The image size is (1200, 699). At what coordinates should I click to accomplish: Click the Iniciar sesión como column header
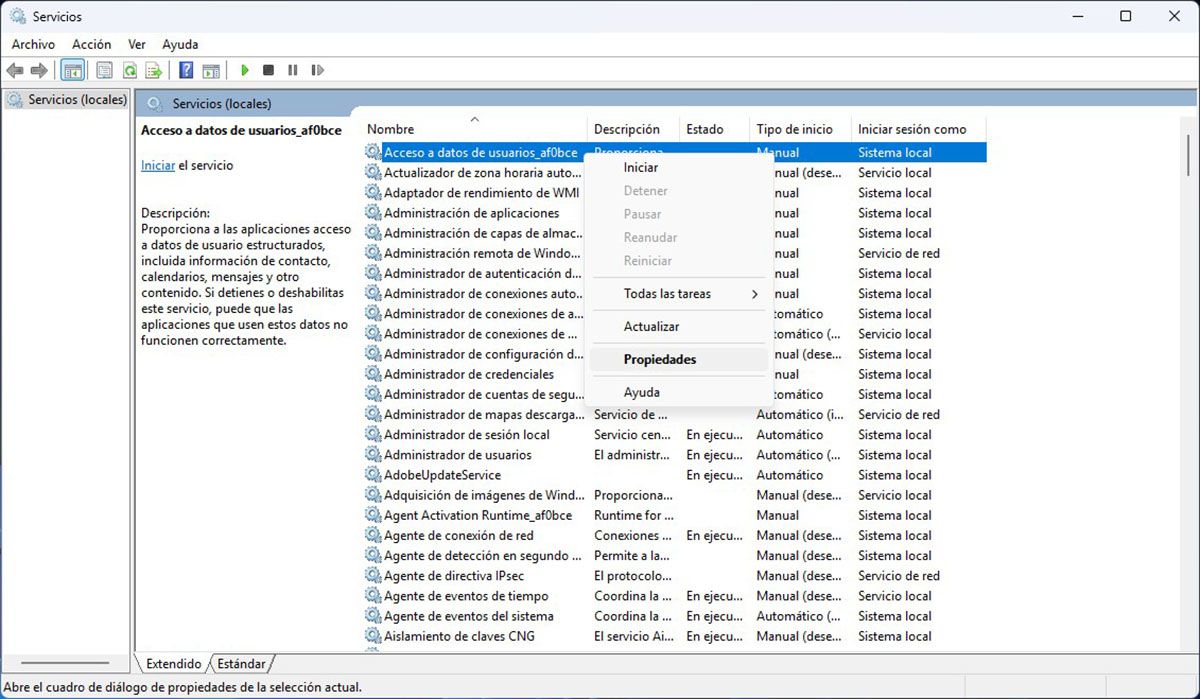point(918,129)
